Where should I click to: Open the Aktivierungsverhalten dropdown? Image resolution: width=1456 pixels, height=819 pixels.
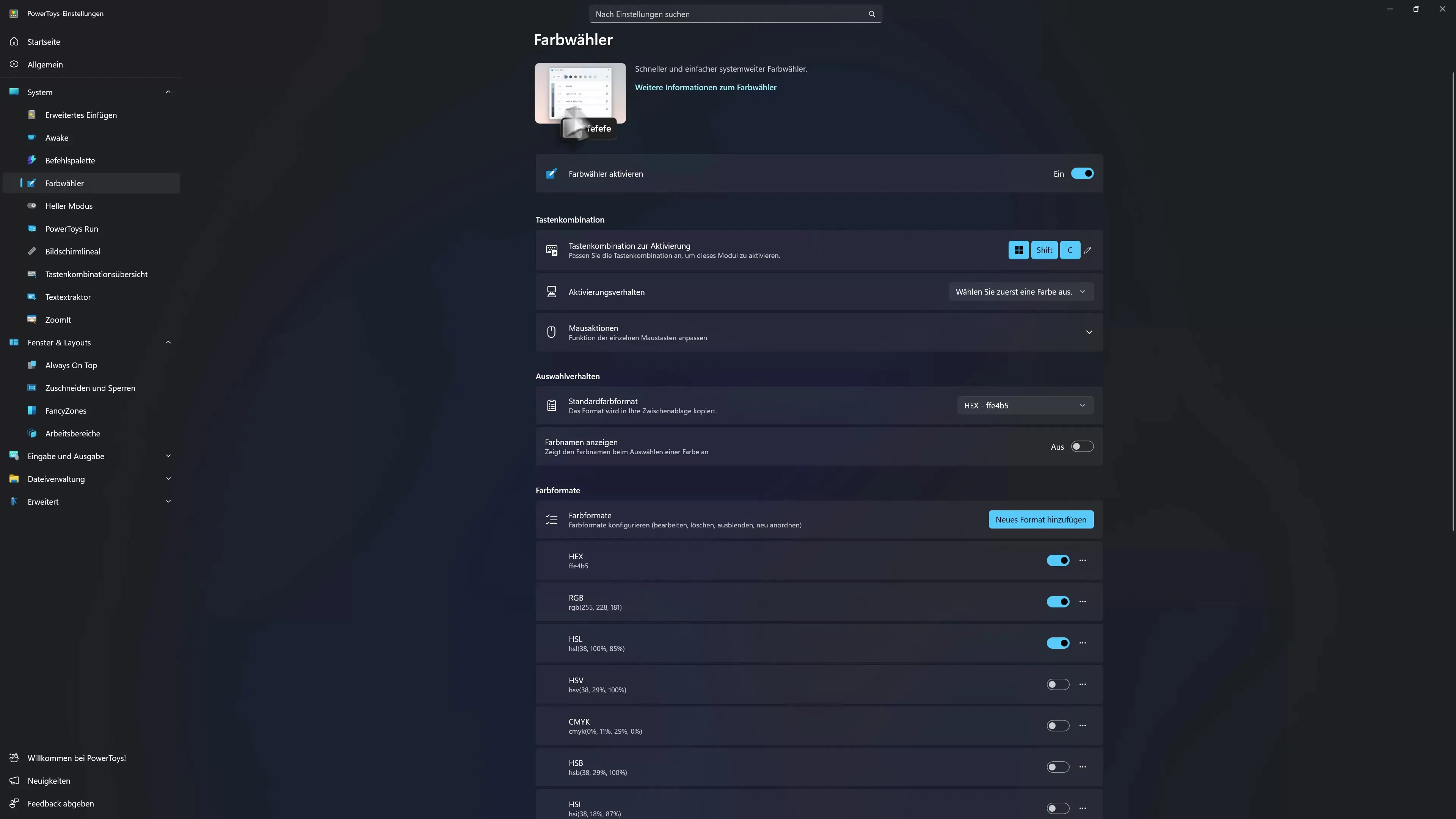1020,292
